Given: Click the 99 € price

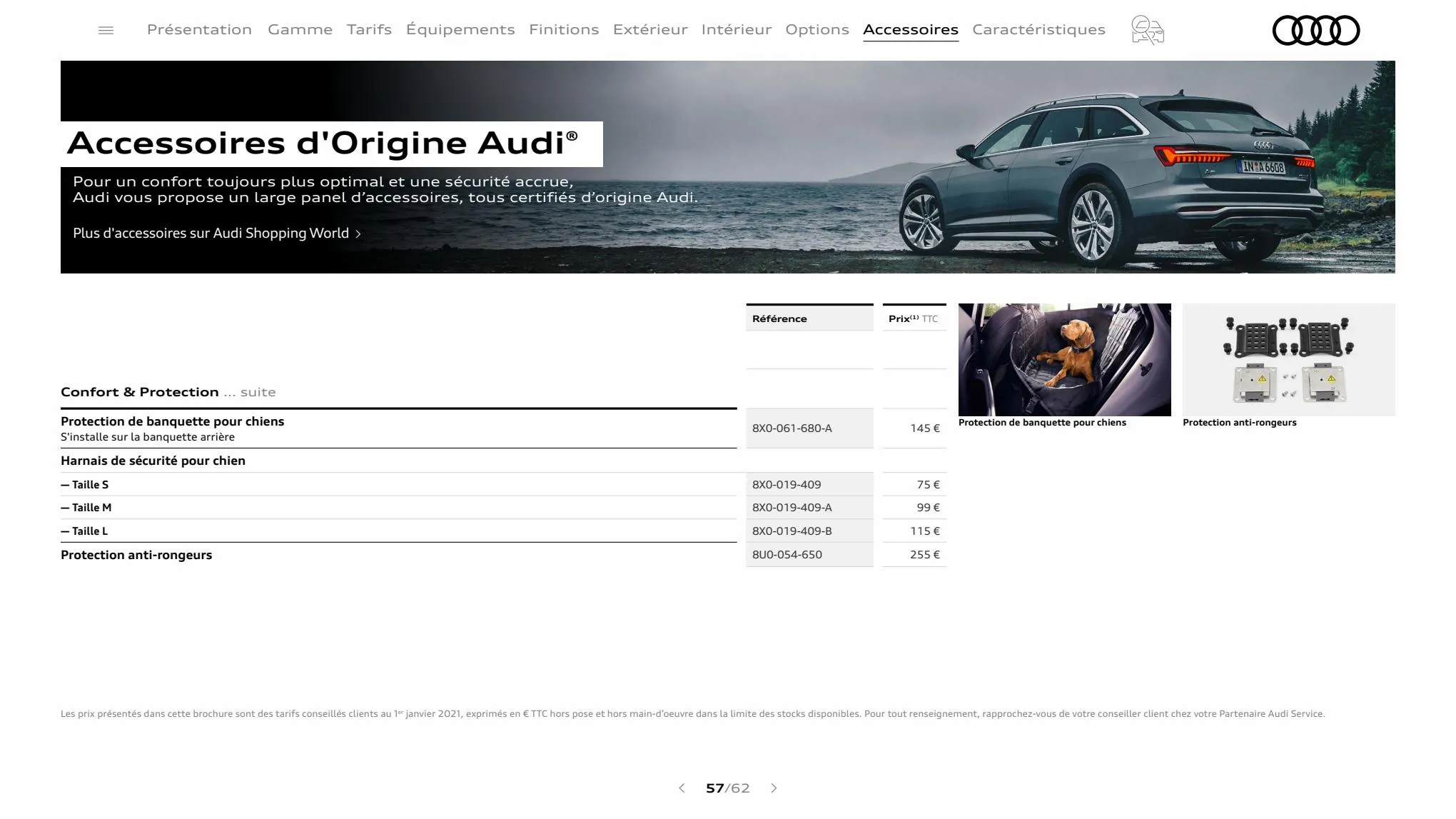Looking at the screenshot, I should tap(929, 508).
